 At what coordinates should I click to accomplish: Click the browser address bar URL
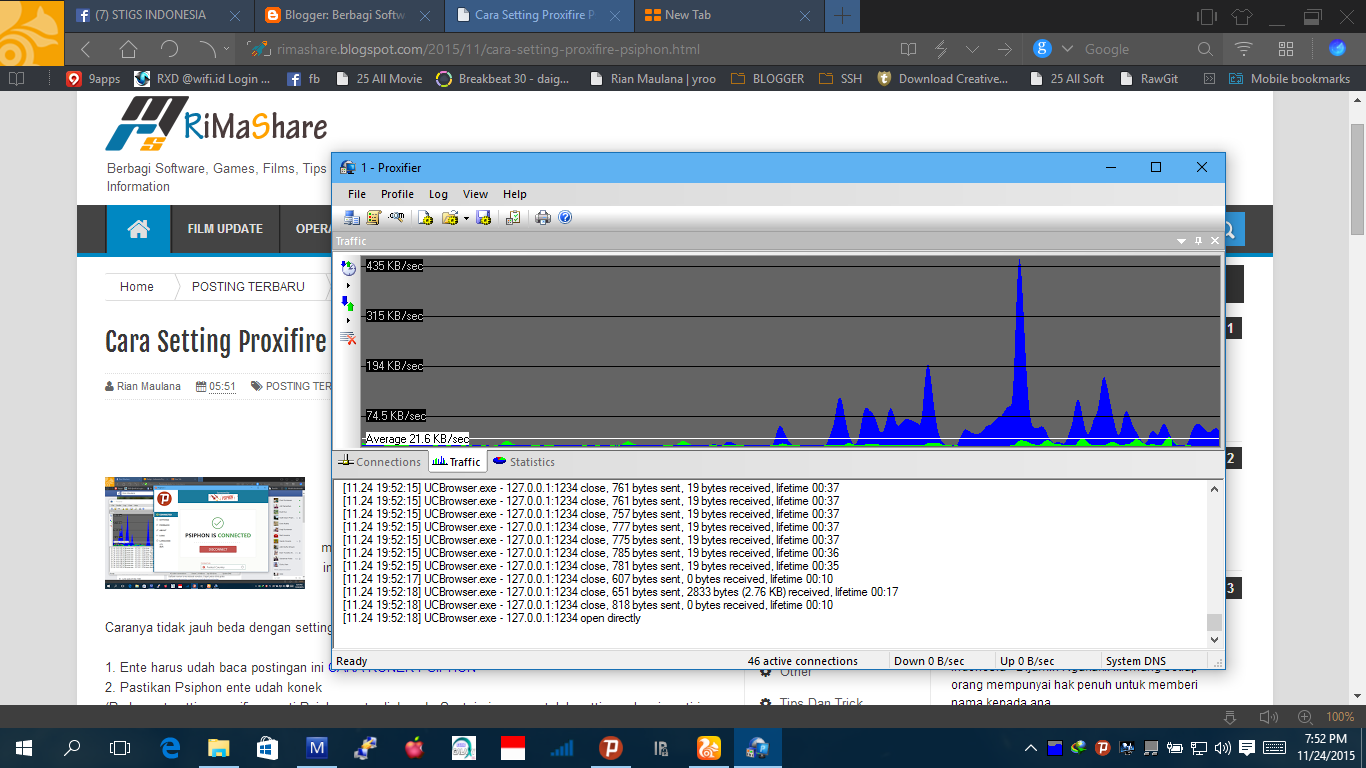pyautogui.click(x=487, y=49)
